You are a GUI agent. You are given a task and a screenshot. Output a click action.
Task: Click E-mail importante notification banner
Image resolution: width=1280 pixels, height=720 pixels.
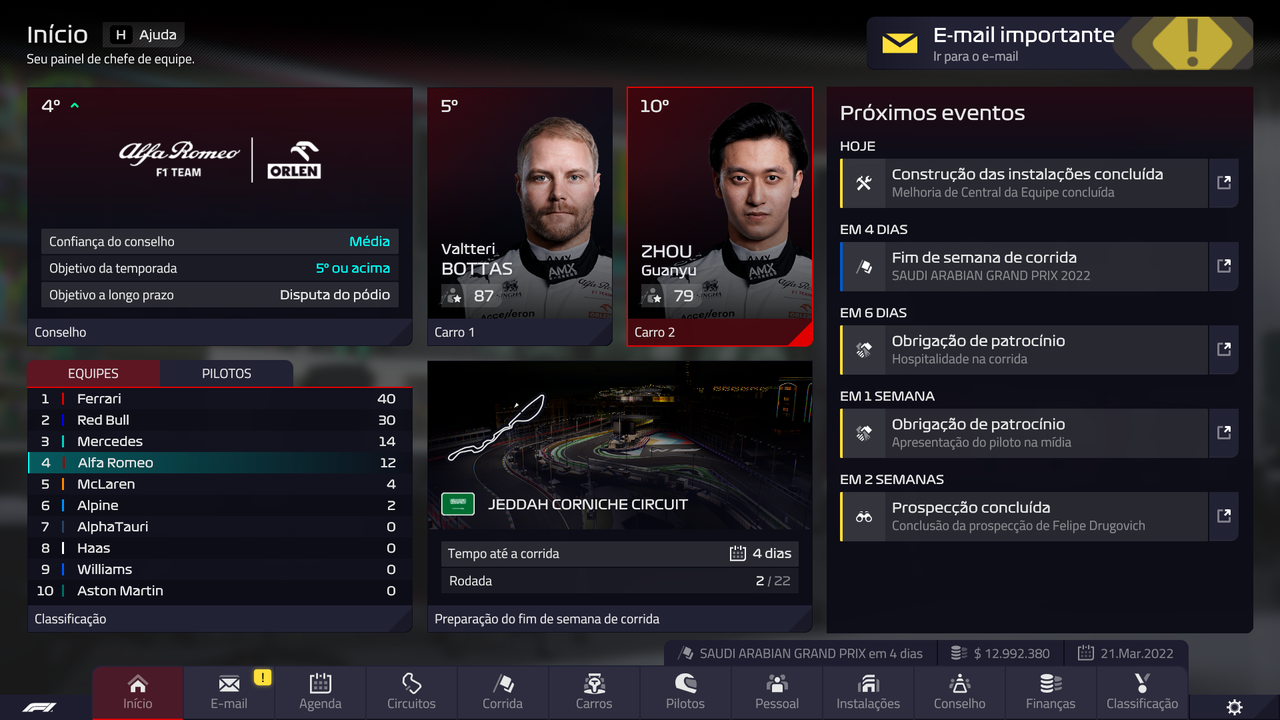click(1060, 43)
